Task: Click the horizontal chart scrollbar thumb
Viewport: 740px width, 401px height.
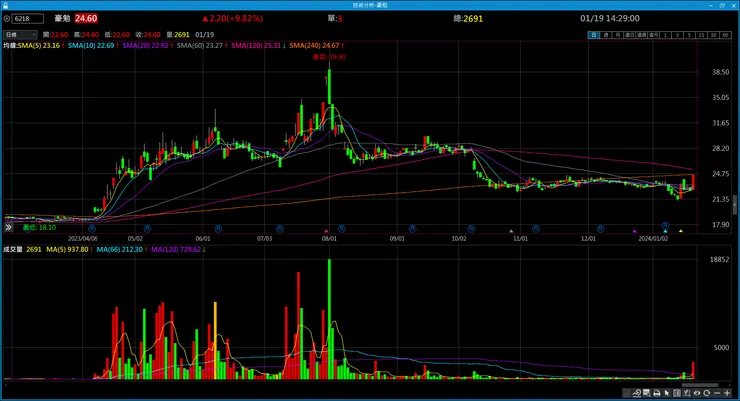Action: [700, 385]
